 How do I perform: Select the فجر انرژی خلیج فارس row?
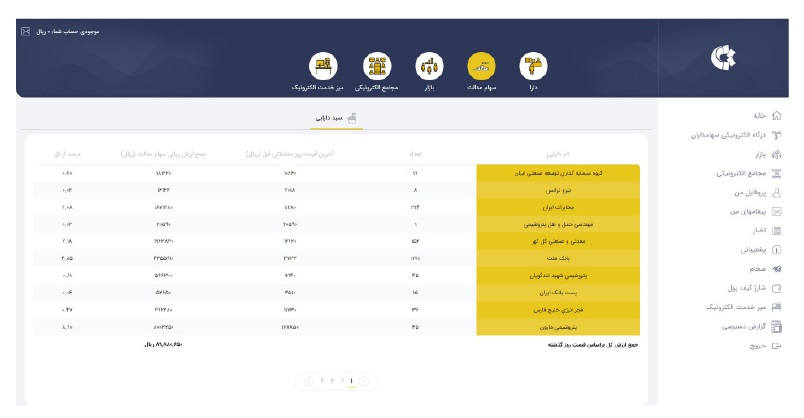click(x=336, y=310)
